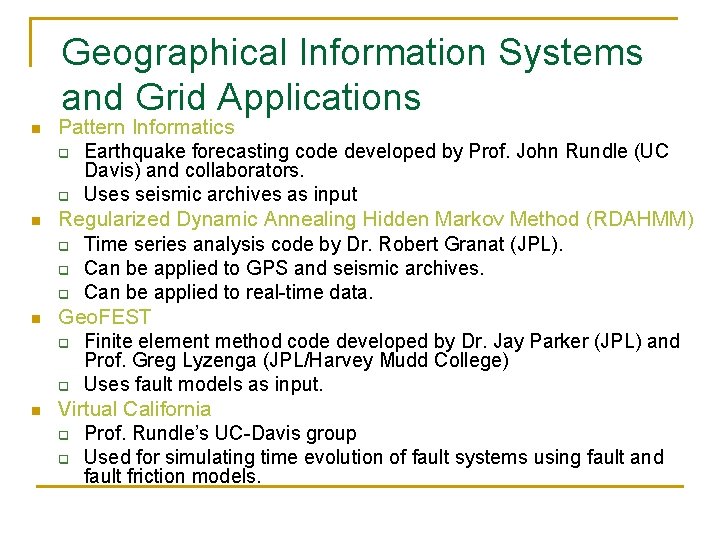Select "Can be applied to GPS and seismic archives."
The width and height of the screenshot is (720, 540).
284,269
